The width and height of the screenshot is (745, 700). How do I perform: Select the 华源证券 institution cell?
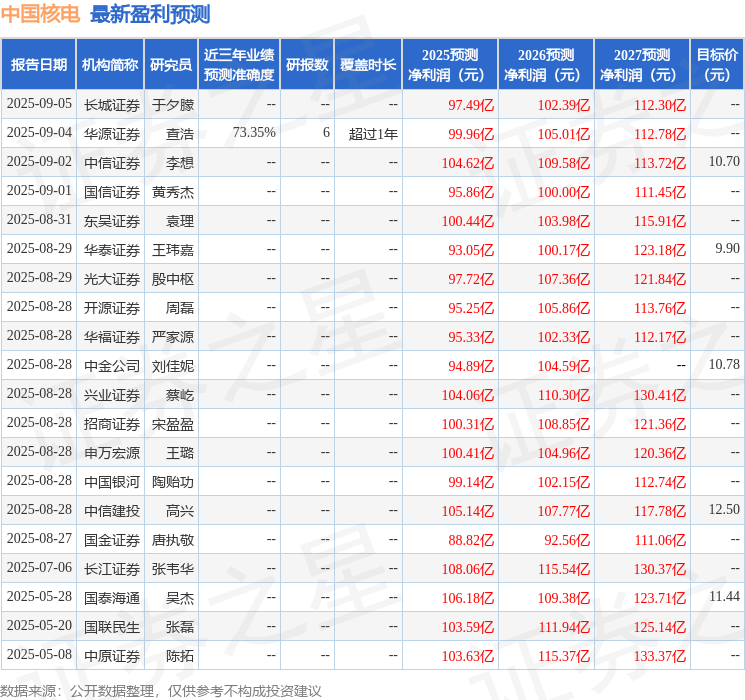point(112,134)
